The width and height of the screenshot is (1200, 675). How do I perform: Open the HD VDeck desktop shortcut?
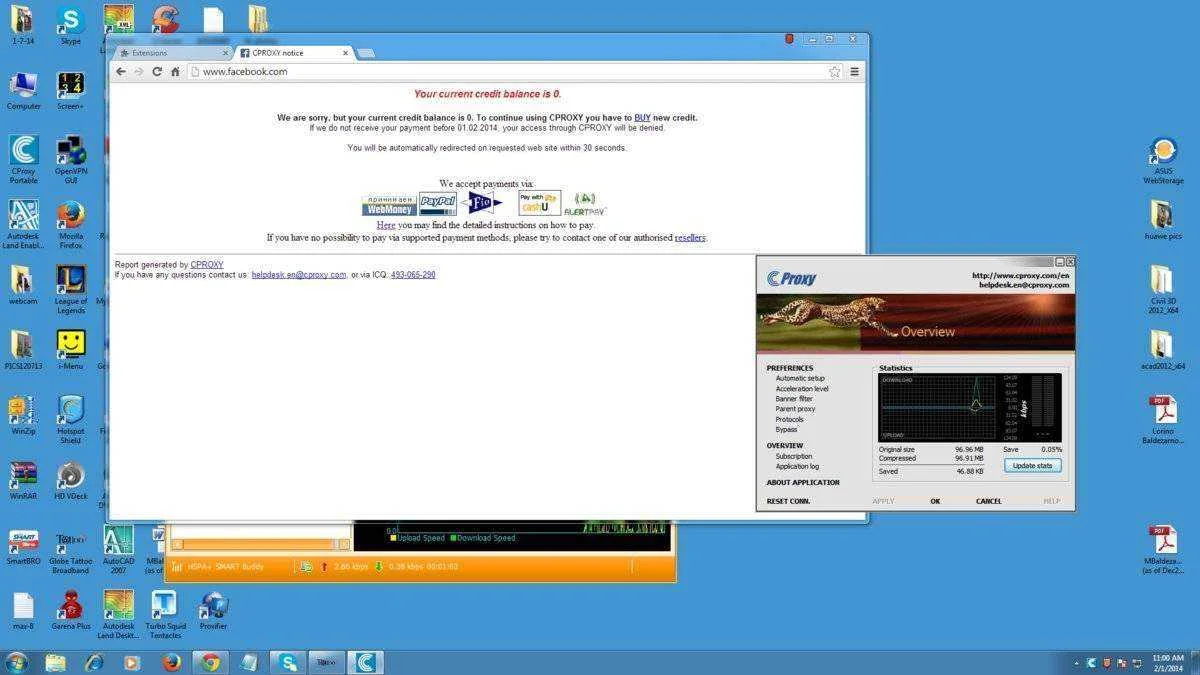70,480
